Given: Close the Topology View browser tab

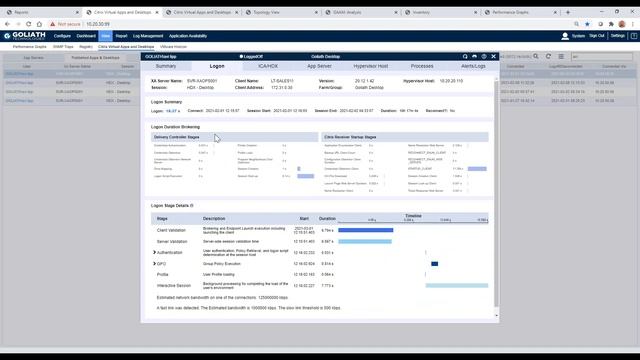Looking at the screenshot, I should pos(316,12).
